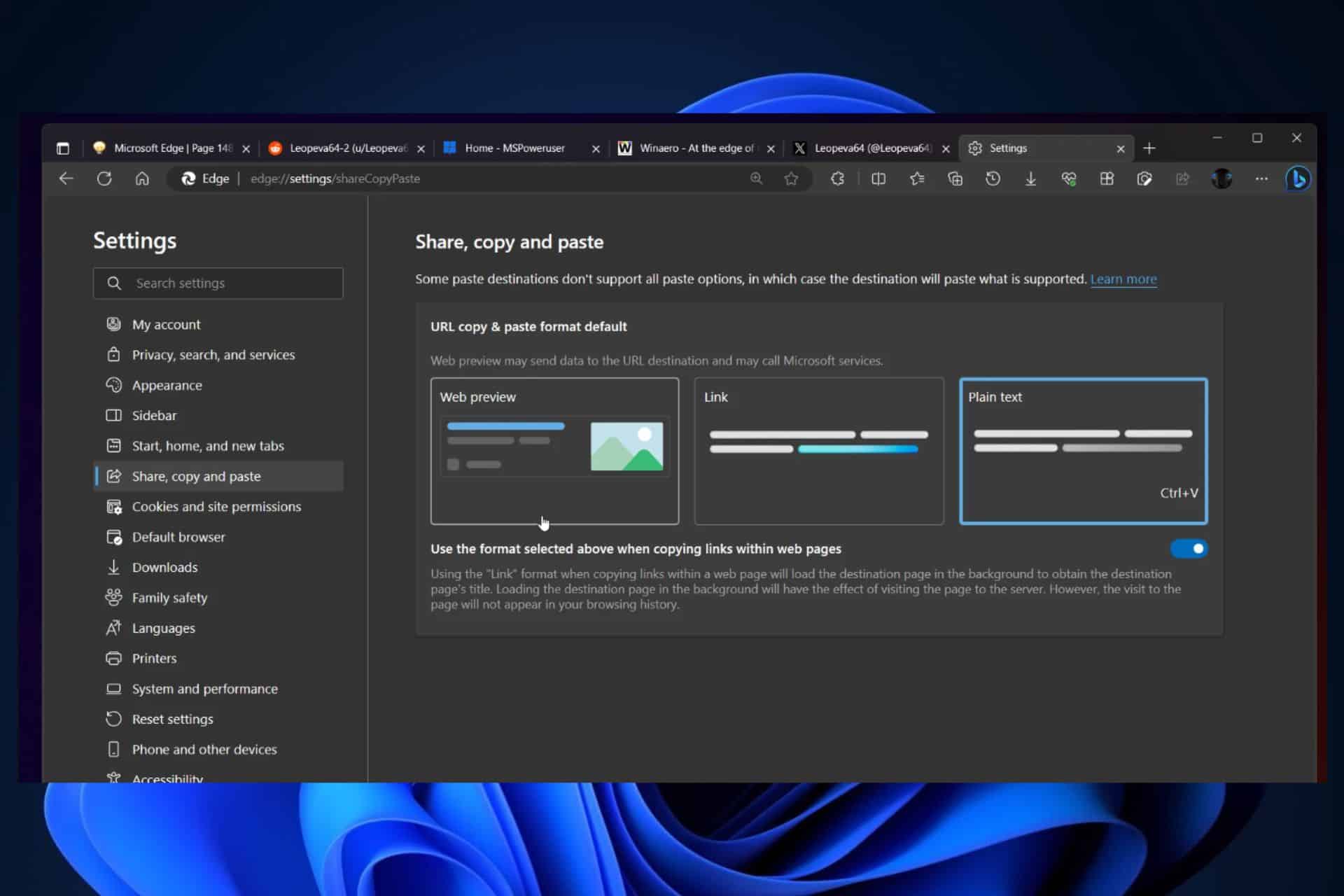Click the Downloads sidebar icon
This screenshot has height=896, width=1344.
pyautogui.click(x=113, y=567)
